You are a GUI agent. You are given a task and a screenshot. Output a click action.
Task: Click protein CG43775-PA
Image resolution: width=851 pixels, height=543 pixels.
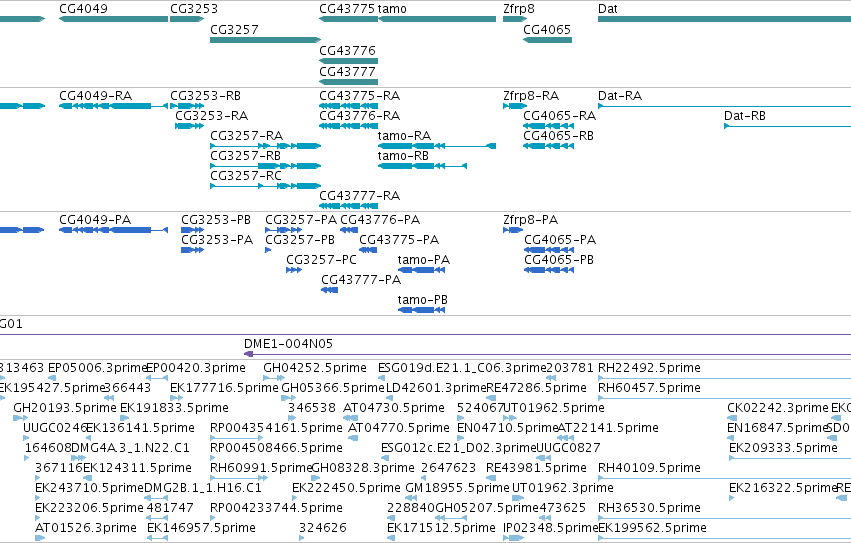[x=368, y=250]
